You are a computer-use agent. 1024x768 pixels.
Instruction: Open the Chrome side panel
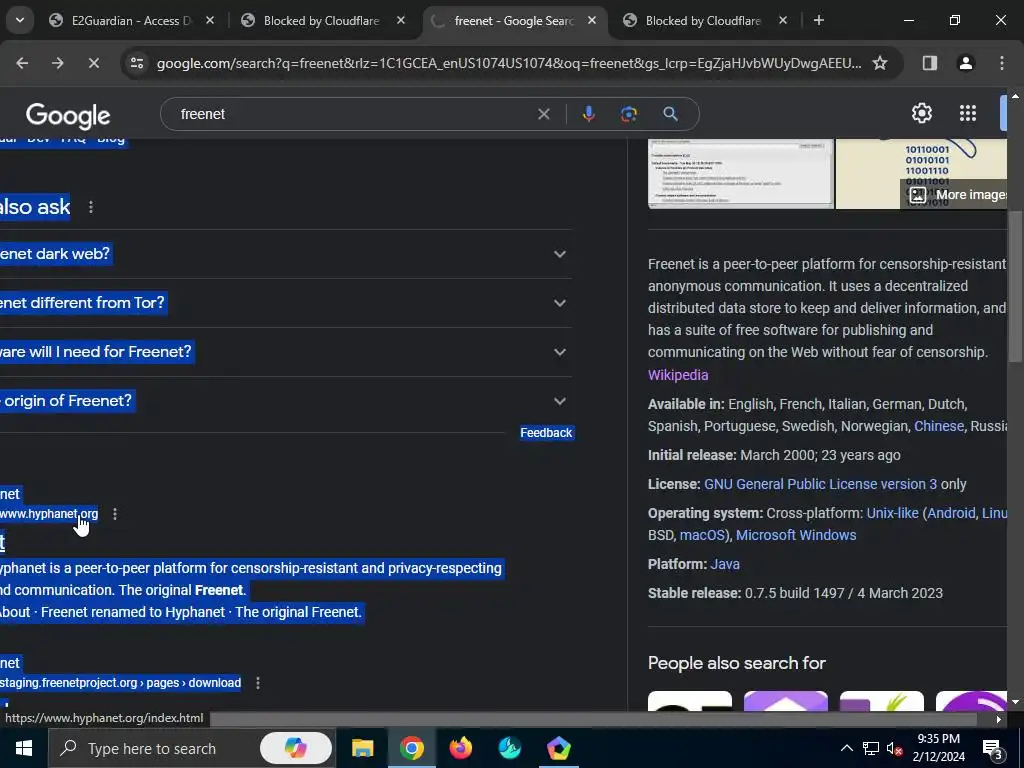[x=930, y=63]
